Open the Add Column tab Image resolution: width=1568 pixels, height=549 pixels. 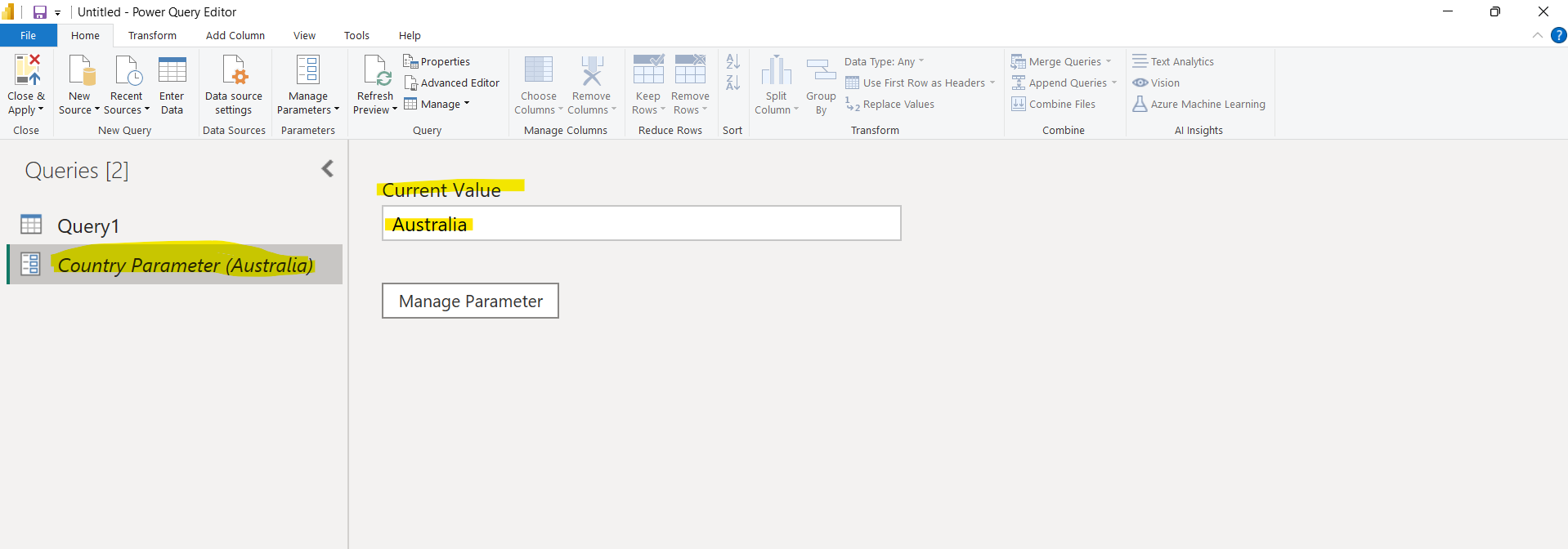235,35
